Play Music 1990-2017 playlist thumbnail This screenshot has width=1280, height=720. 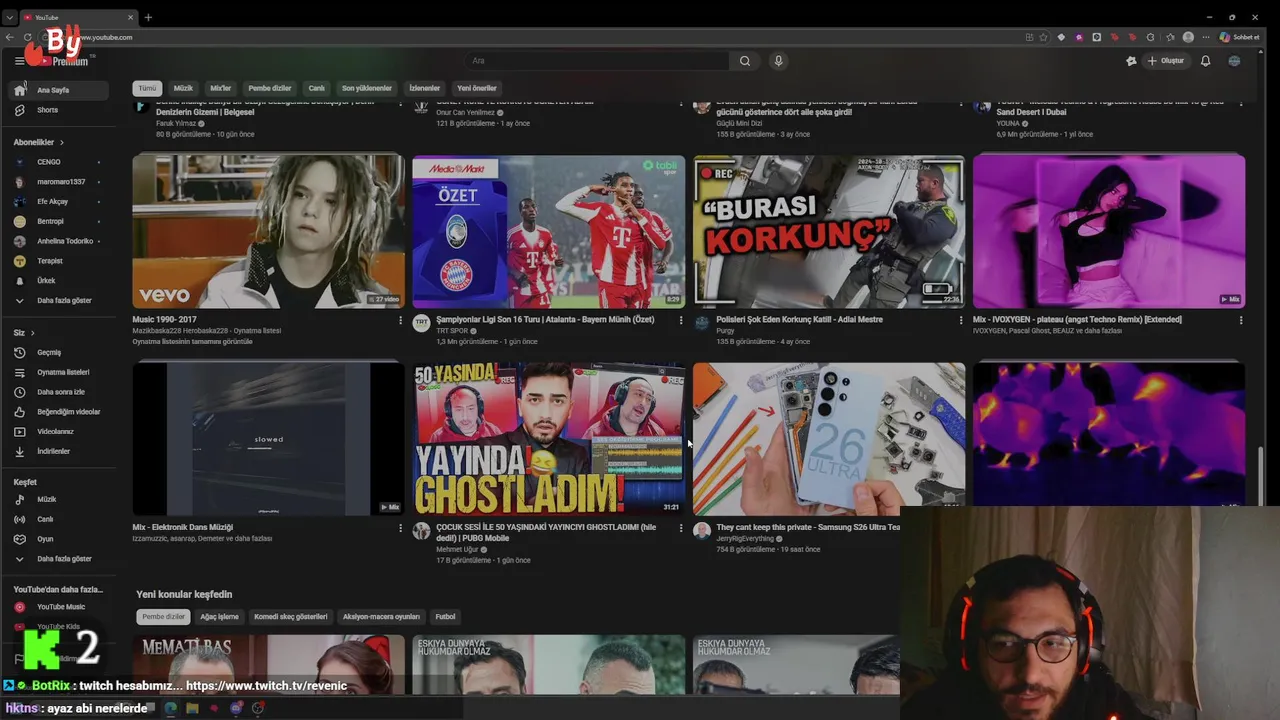[268, 231]
